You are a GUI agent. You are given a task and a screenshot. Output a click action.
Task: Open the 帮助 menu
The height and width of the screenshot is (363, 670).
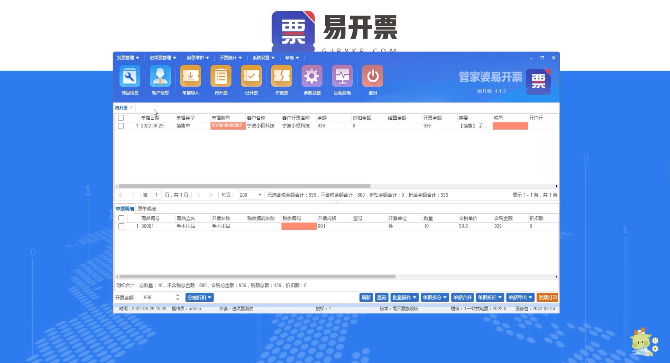point(292,58)
